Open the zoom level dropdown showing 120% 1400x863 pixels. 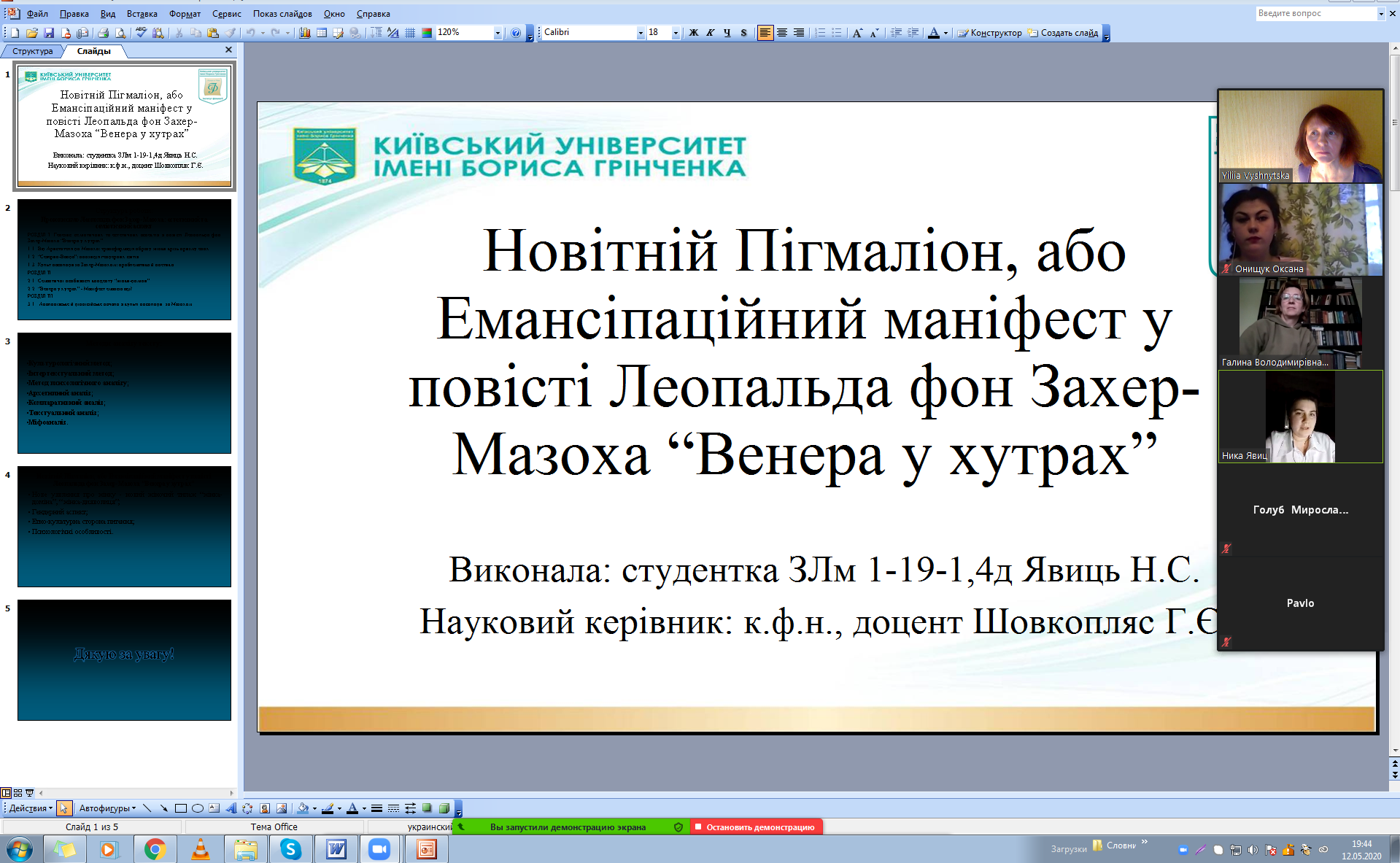(498, 33)
